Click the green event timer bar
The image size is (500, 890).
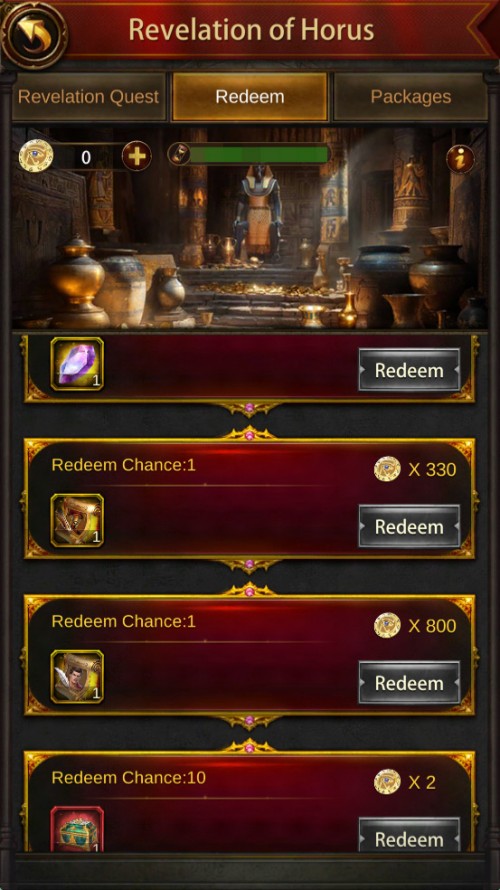tap(259, 154)
